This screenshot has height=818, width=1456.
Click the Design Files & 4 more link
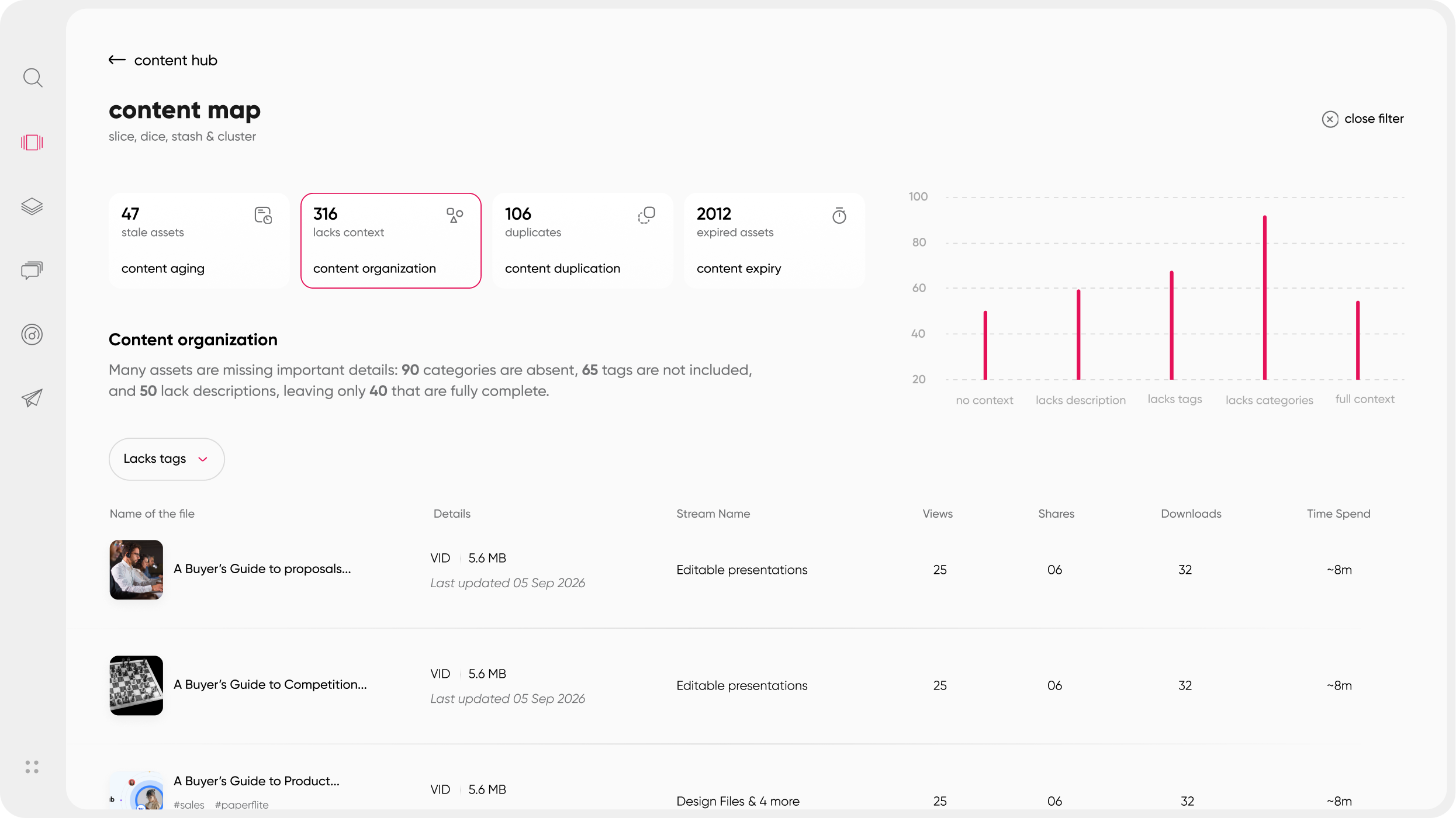tap(738, 801)
